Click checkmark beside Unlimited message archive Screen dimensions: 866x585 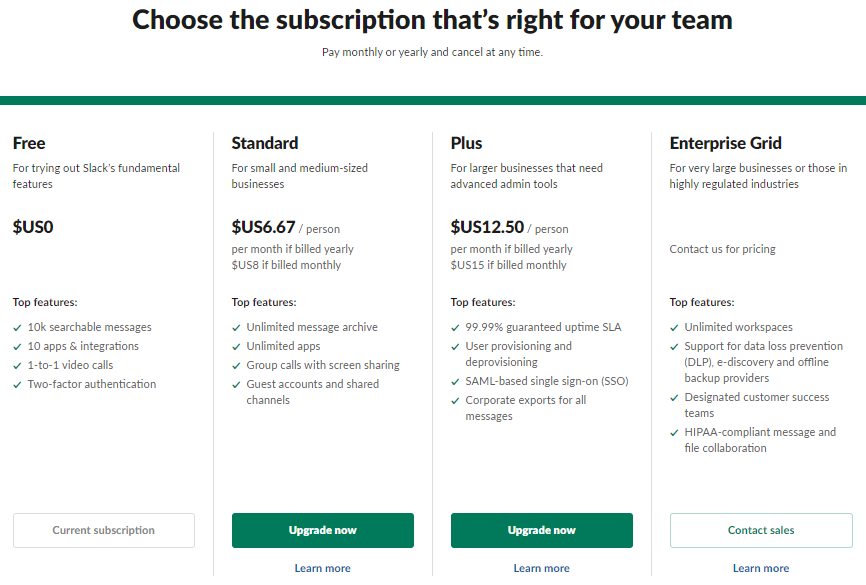236,328
